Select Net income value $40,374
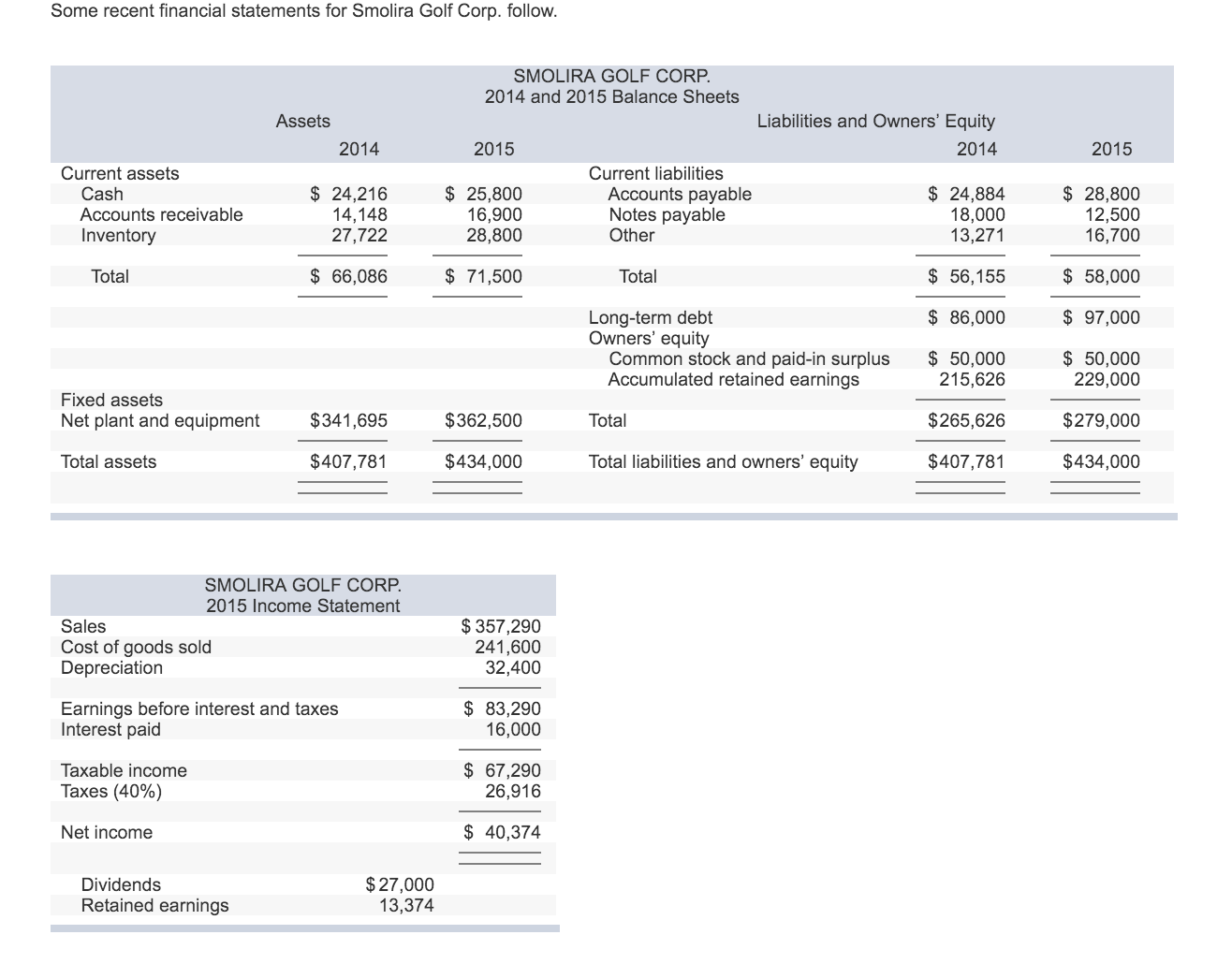1232x964 pixels. coord(503,832)
